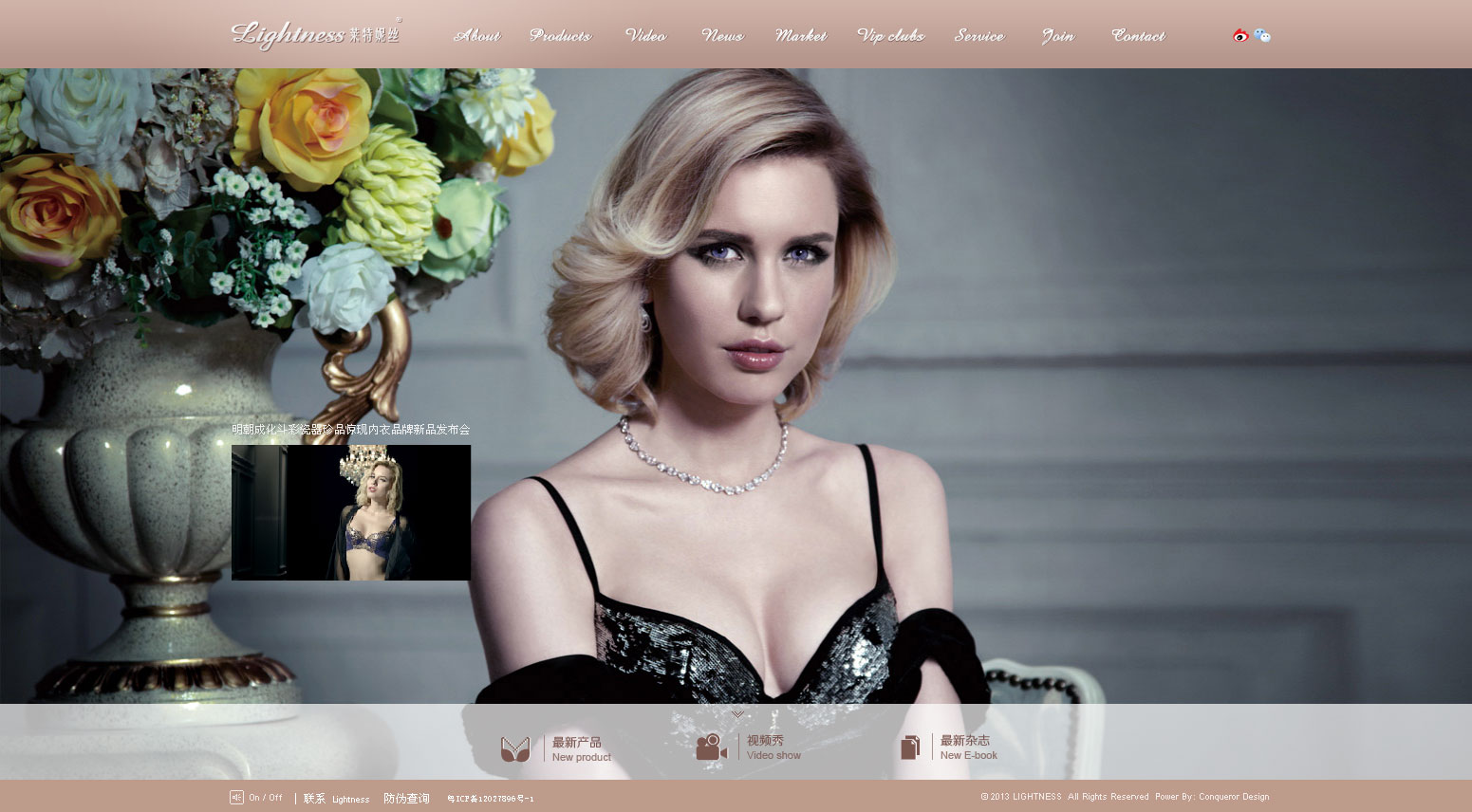Open the lingerie show video thumbnail
This screenshot has height=812, width=1472.
coord(351,512)
